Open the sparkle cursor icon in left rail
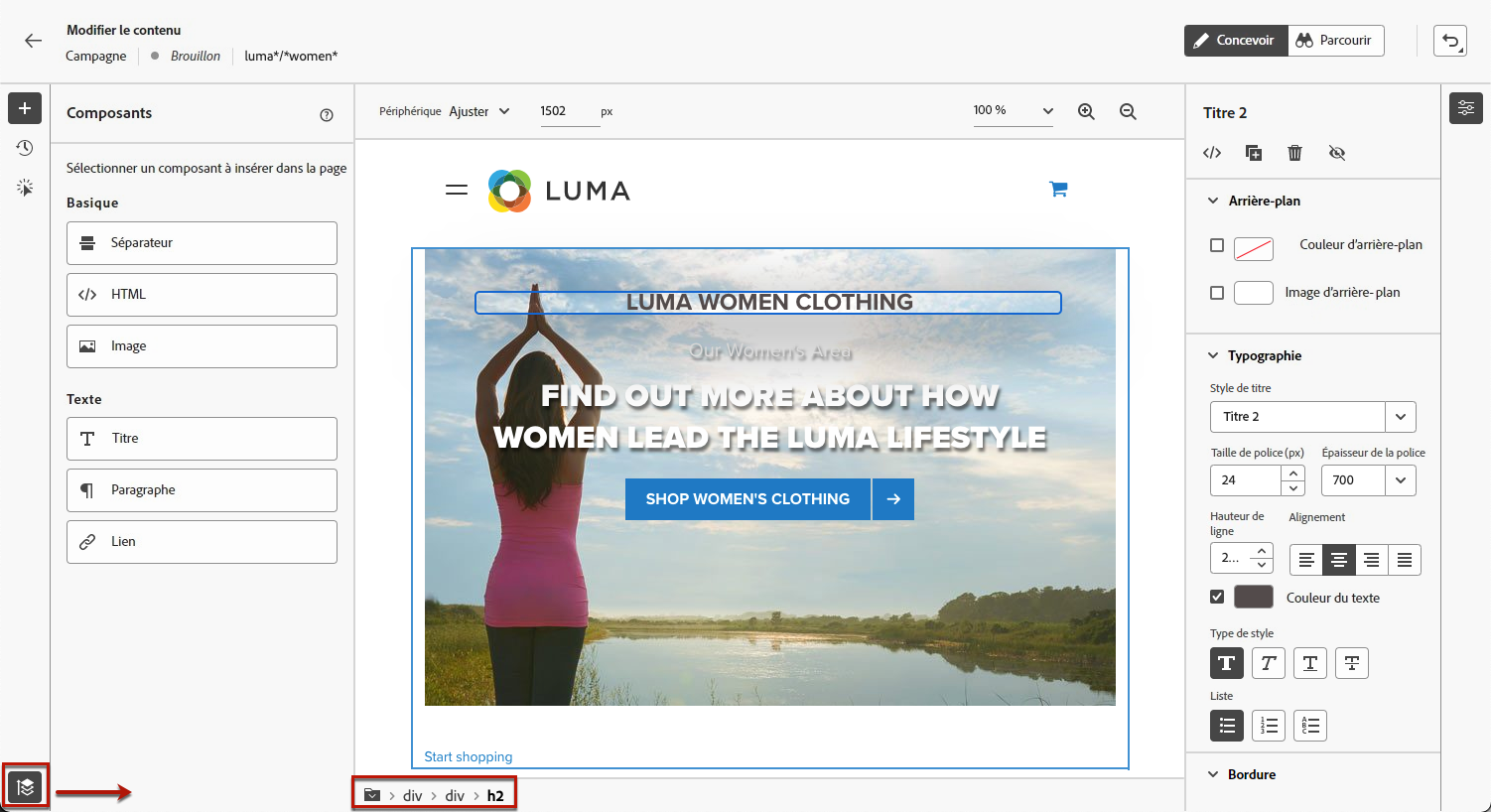Screen dimensions: 1491x812 (25, 188)
